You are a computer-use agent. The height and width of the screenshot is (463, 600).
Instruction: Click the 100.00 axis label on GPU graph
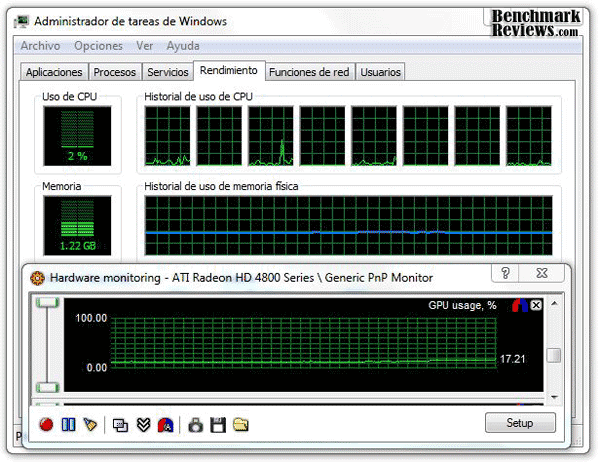[91, 318]
